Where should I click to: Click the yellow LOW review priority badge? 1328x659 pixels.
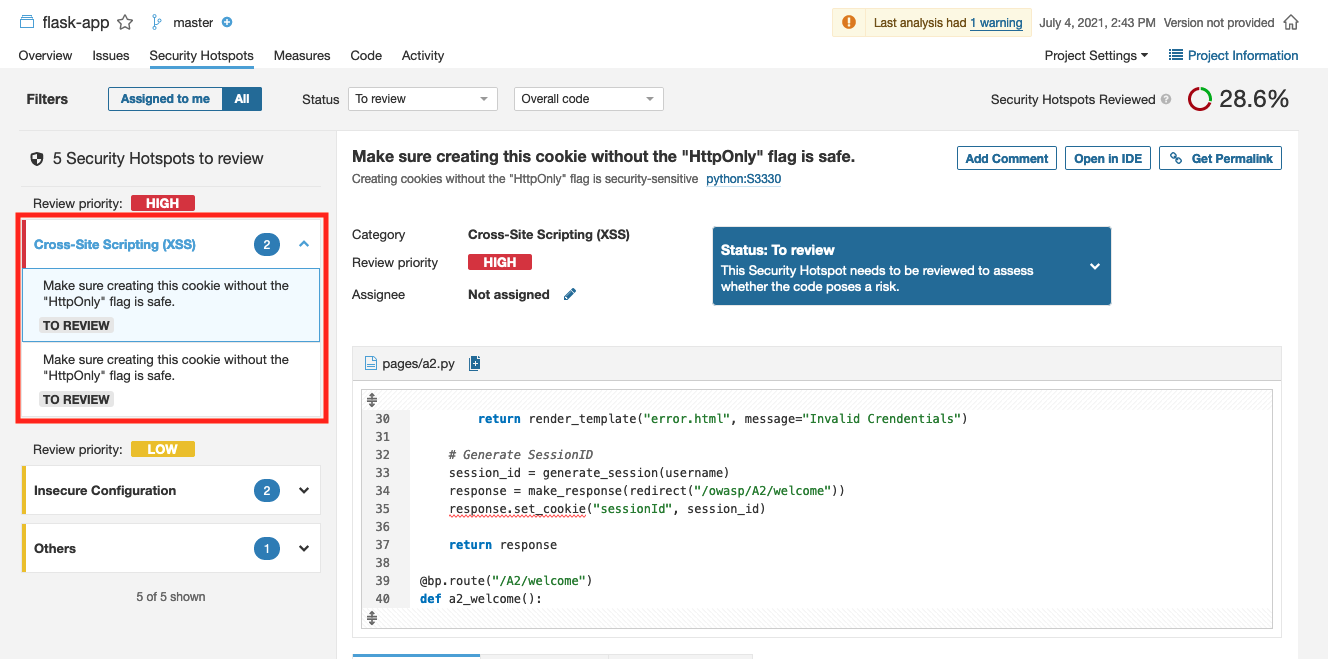[163, 449]
